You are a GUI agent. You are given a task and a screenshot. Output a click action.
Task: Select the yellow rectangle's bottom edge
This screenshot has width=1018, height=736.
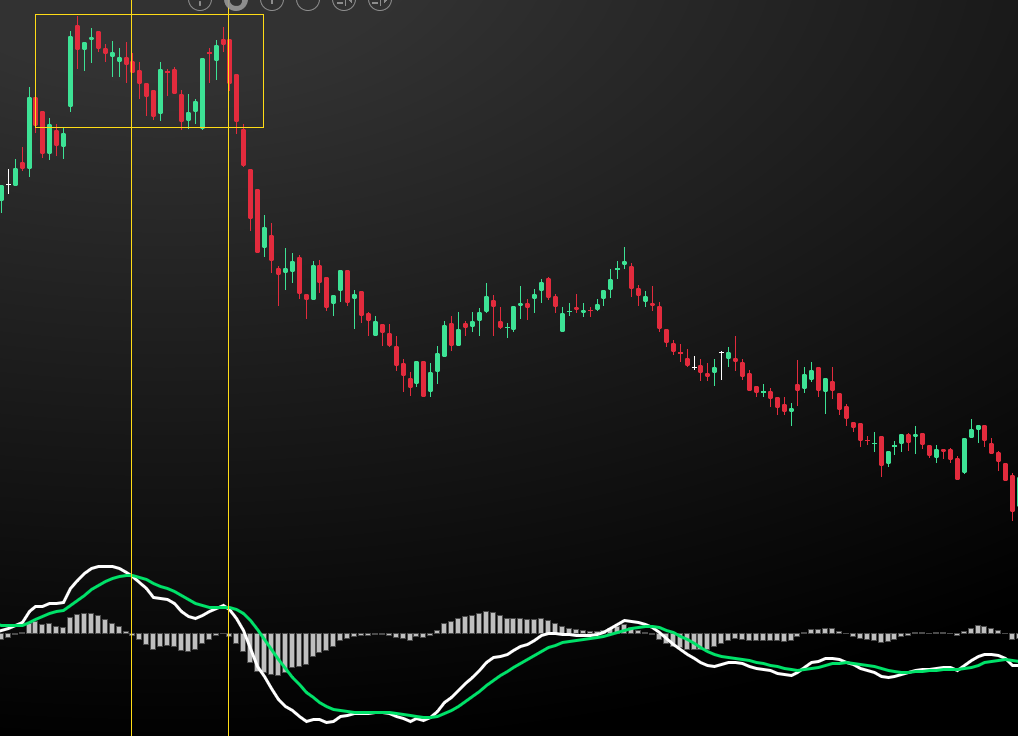pyautogui.click(x=150, y=127)
